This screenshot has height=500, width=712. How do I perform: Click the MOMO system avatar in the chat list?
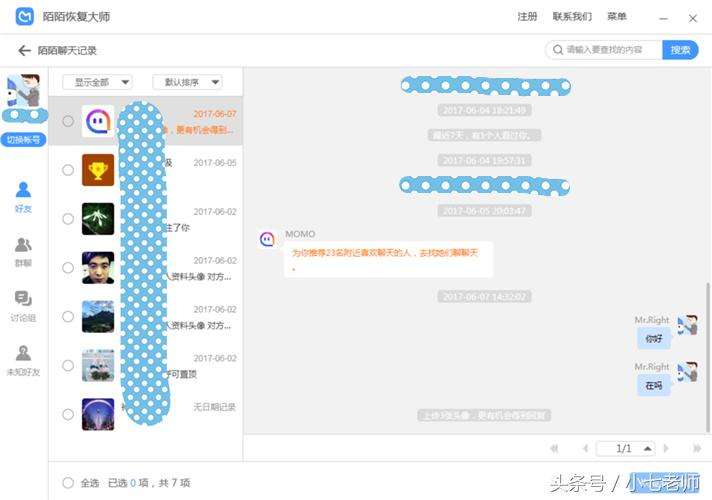(x=98, y=121)
